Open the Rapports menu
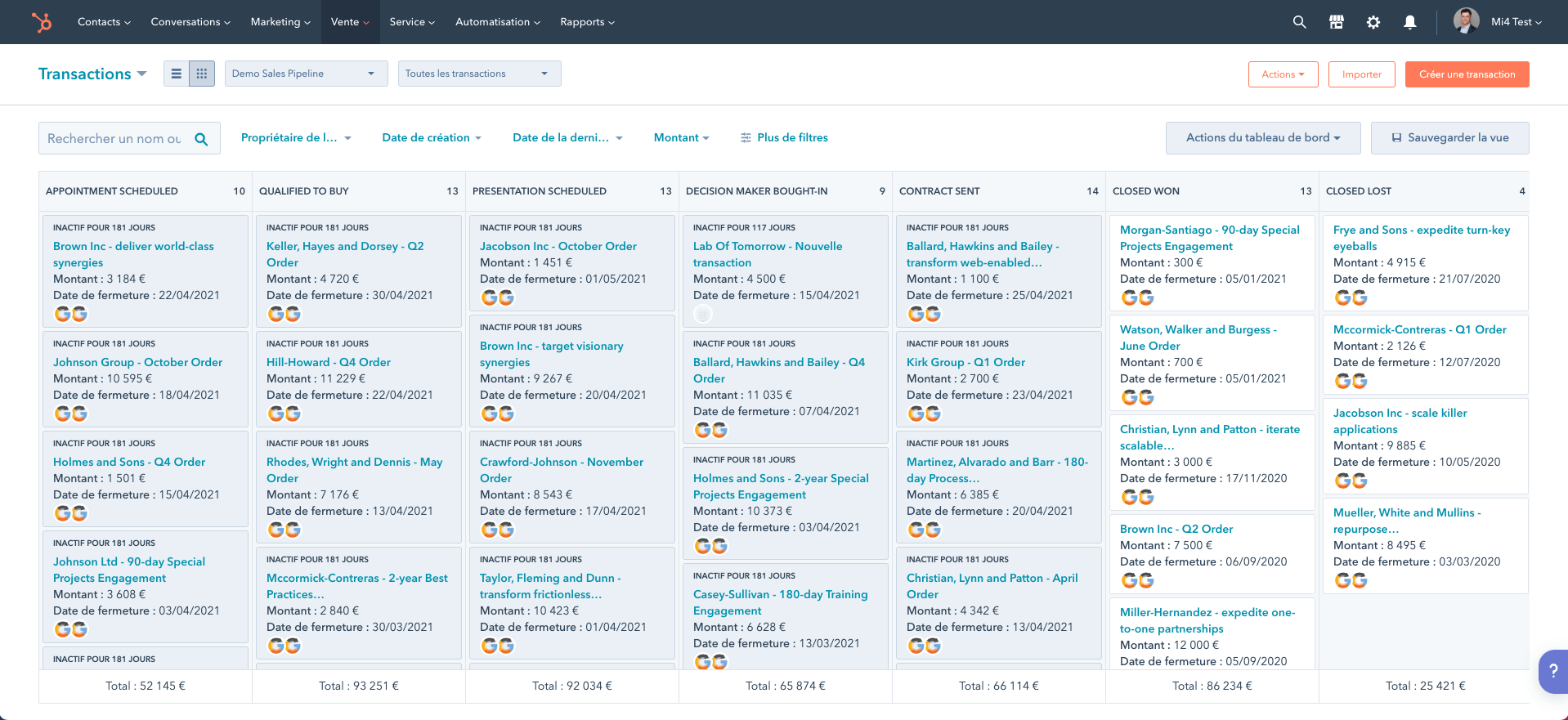Image resolution: width=1568 pixels, height=720 pixels. (587, 22)
